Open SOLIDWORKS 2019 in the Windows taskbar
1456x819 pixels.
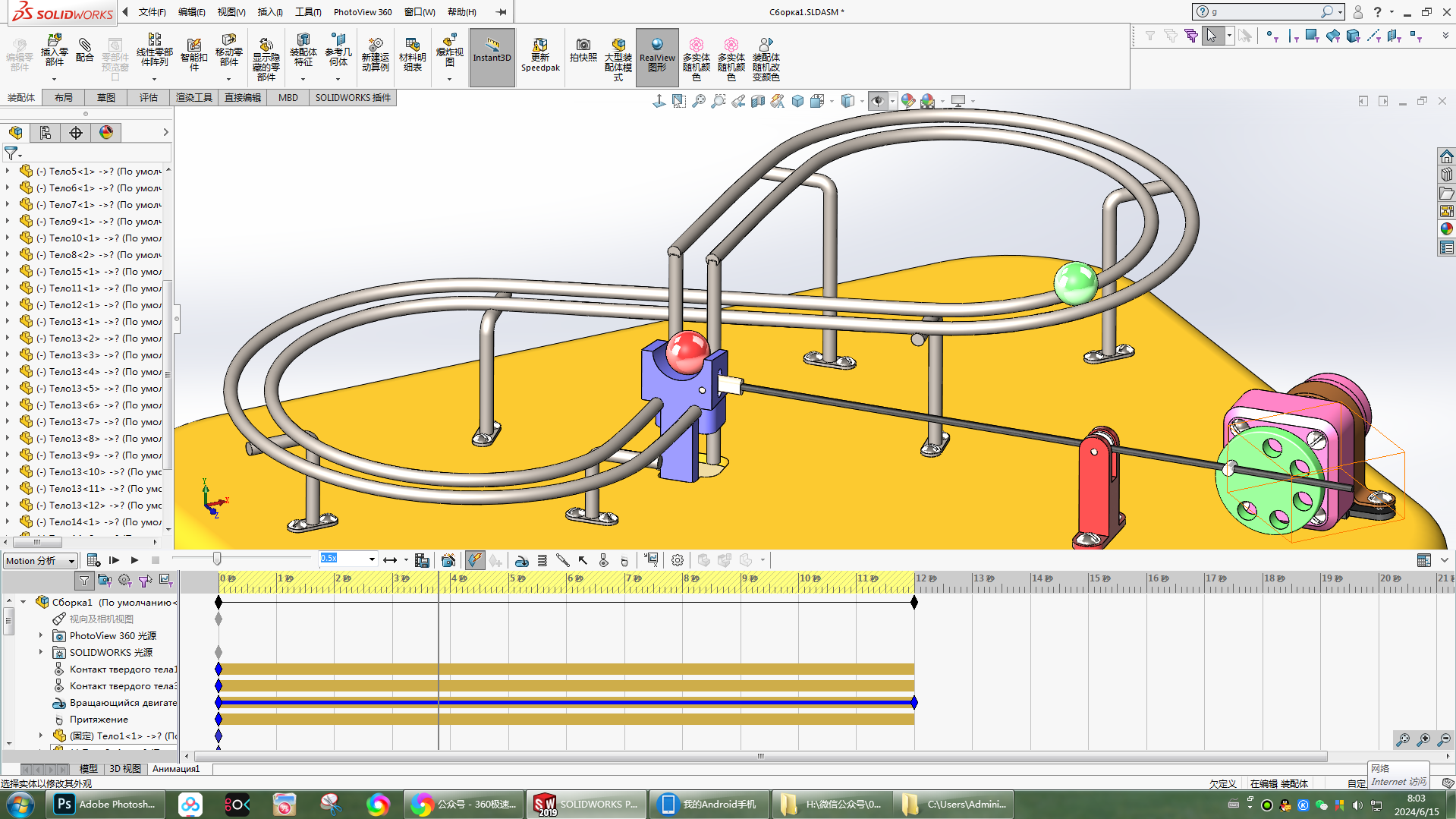(586, 805)
